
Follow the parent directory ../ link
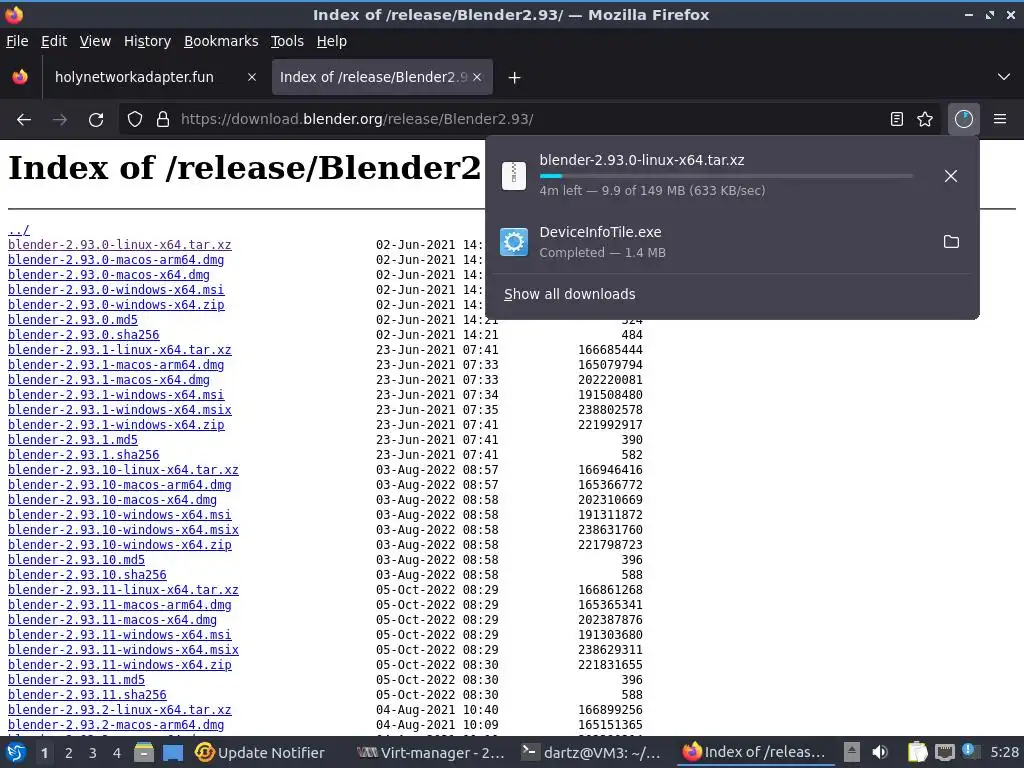(x=19, y=230)
